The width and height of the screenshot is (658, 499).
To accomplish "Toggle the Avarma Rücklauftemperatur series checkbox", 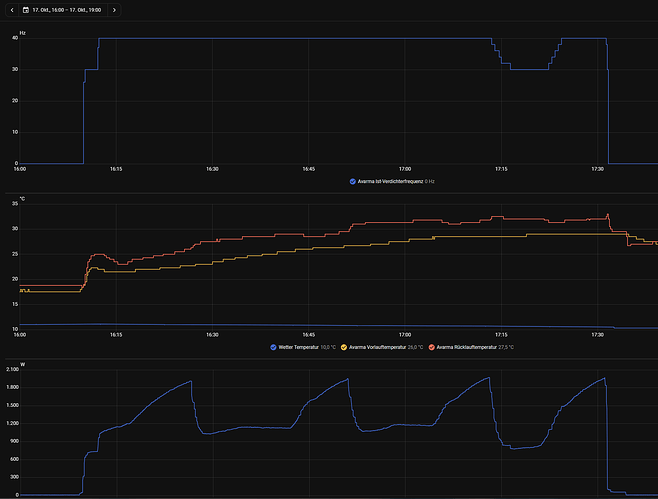I will coord(431,347).
